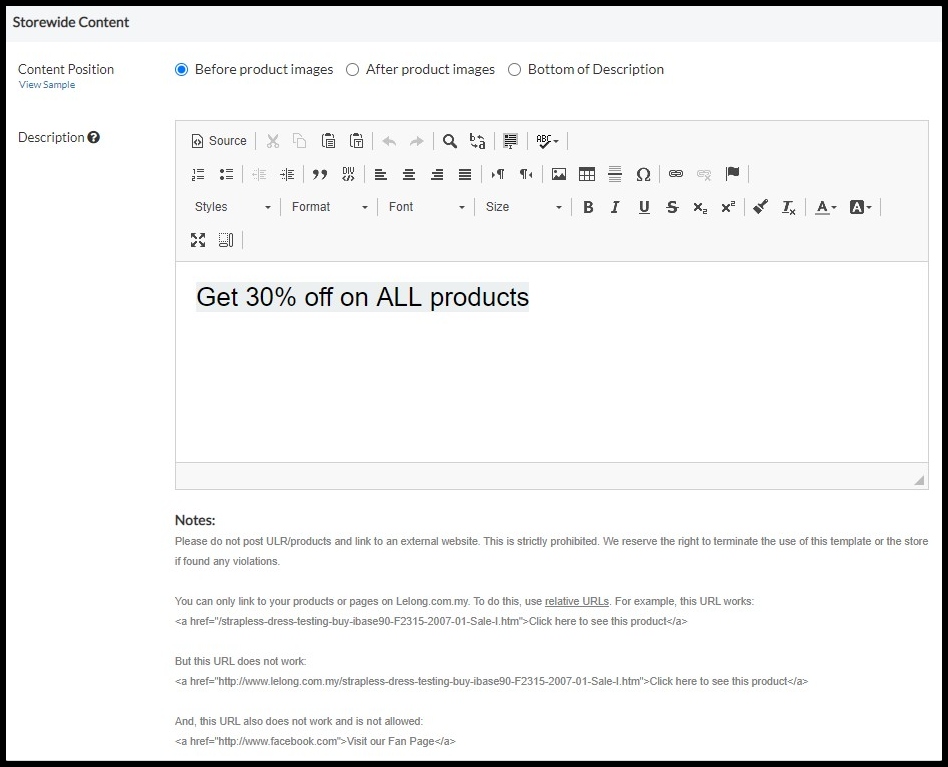This screenshot has height=767, width=948.
Task: Toggle italic formatting
Action: [x=615, y=207]
